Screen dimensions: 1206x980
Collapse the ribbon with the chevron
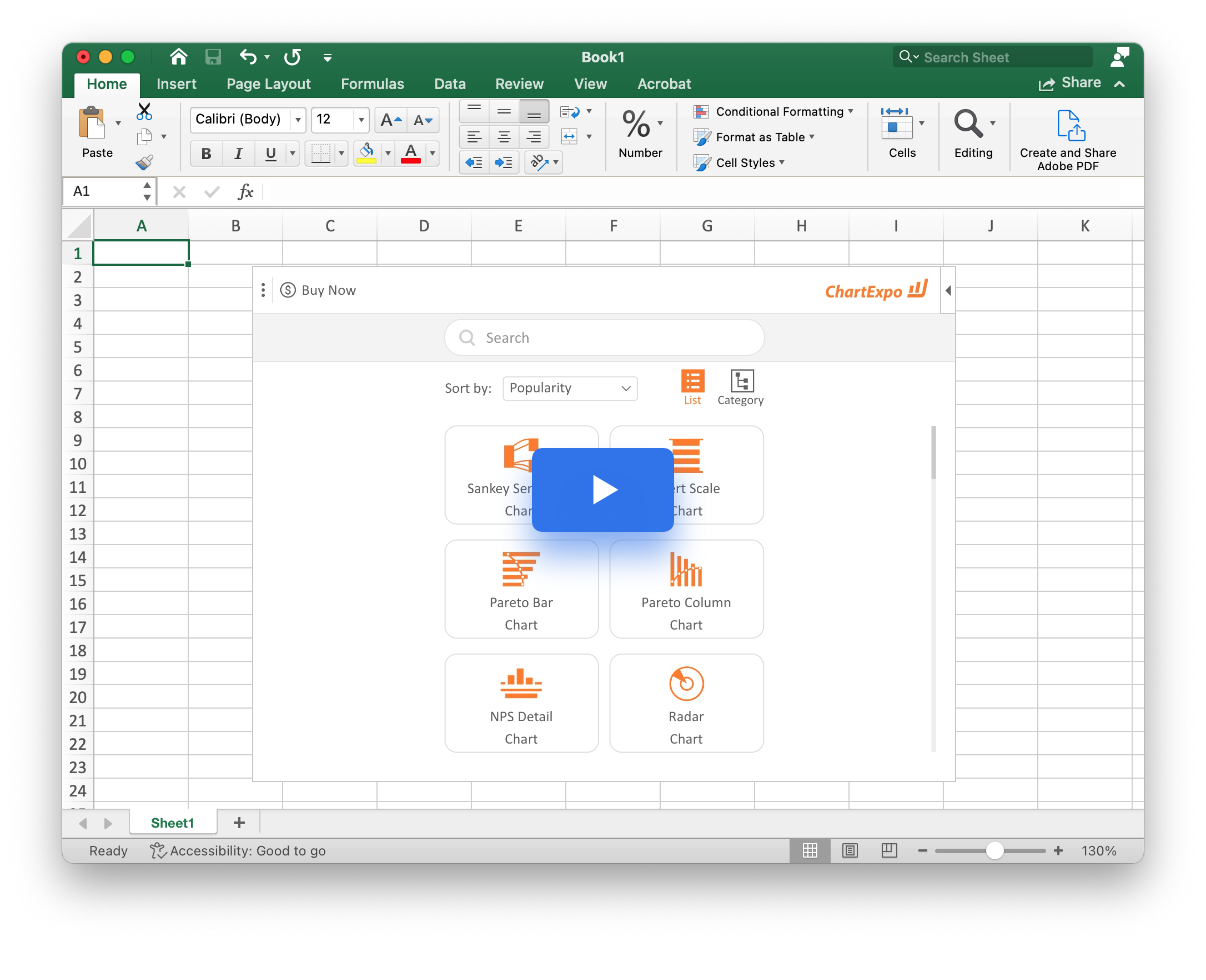pyautogui.click(x=1119, y=84)
